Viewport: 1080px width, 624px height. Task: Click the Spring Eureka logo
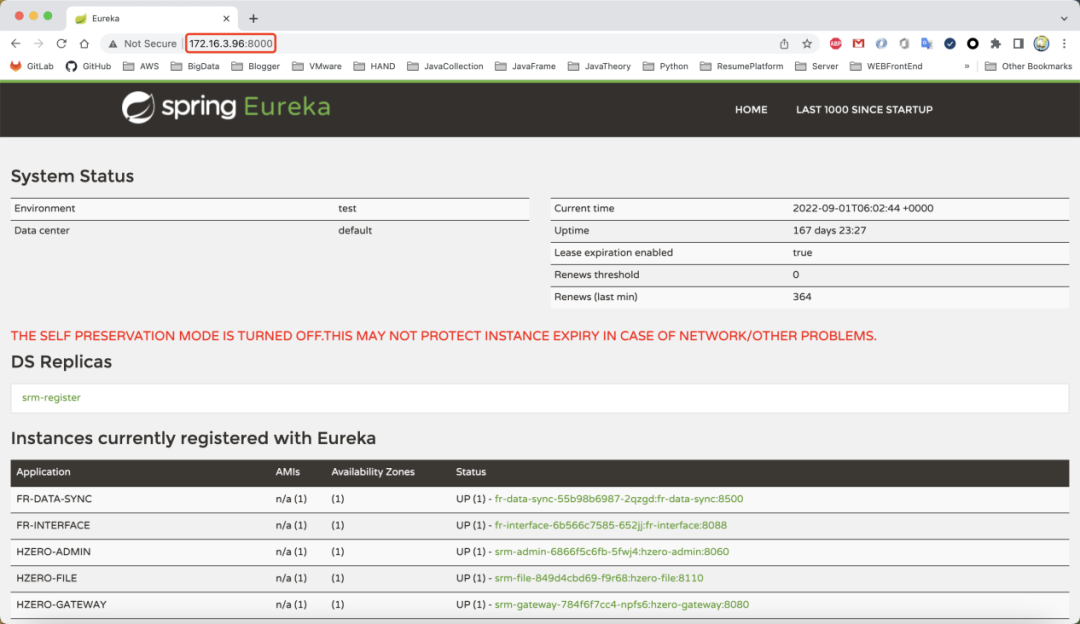(x=226, y=107)
